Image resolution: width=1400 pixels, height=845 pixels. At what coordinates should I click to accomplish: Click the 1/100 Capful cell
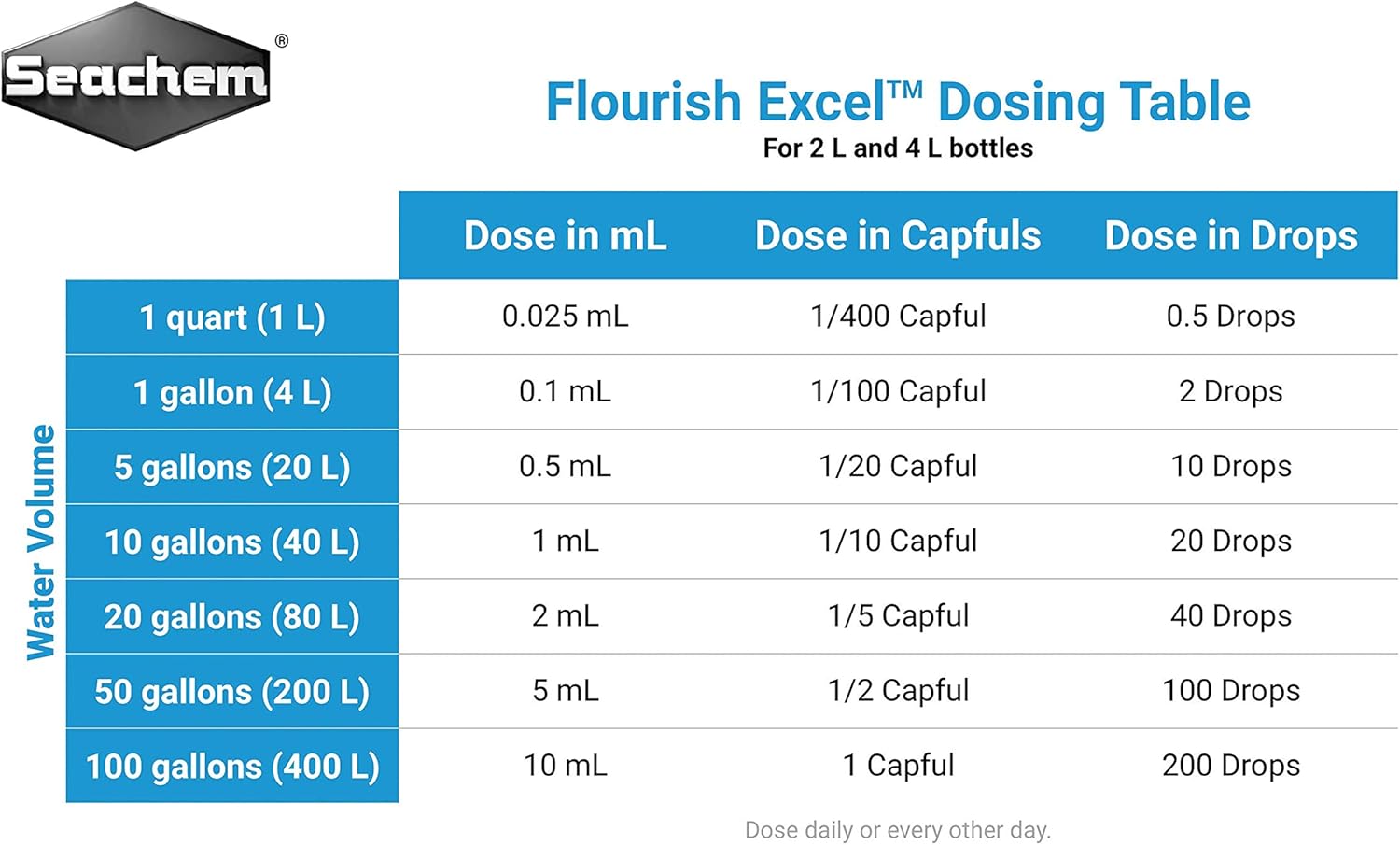(x=898, y=391)
